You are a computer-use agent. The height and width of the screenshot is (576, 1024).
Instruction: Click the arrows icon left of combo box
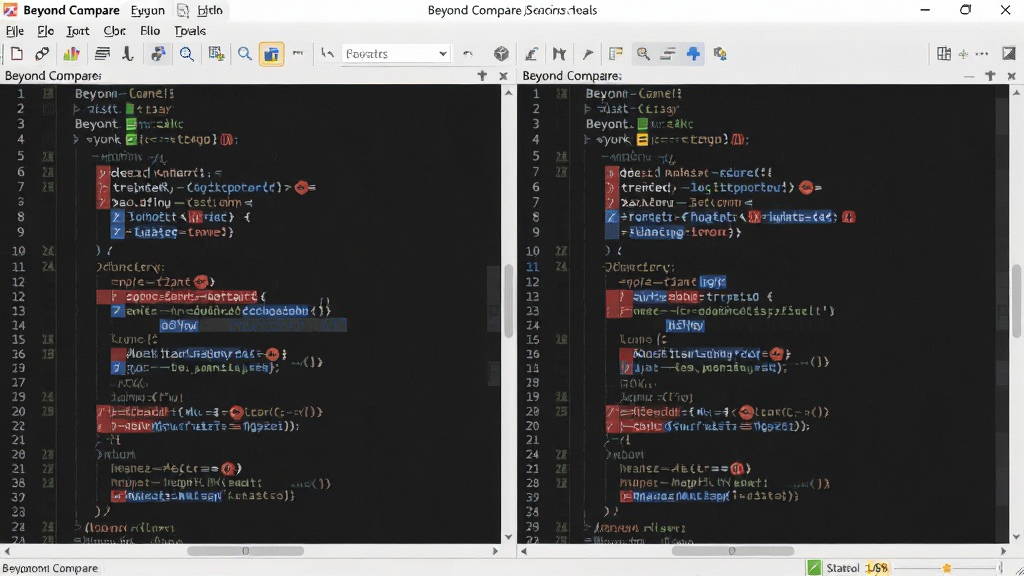point(327,54)
